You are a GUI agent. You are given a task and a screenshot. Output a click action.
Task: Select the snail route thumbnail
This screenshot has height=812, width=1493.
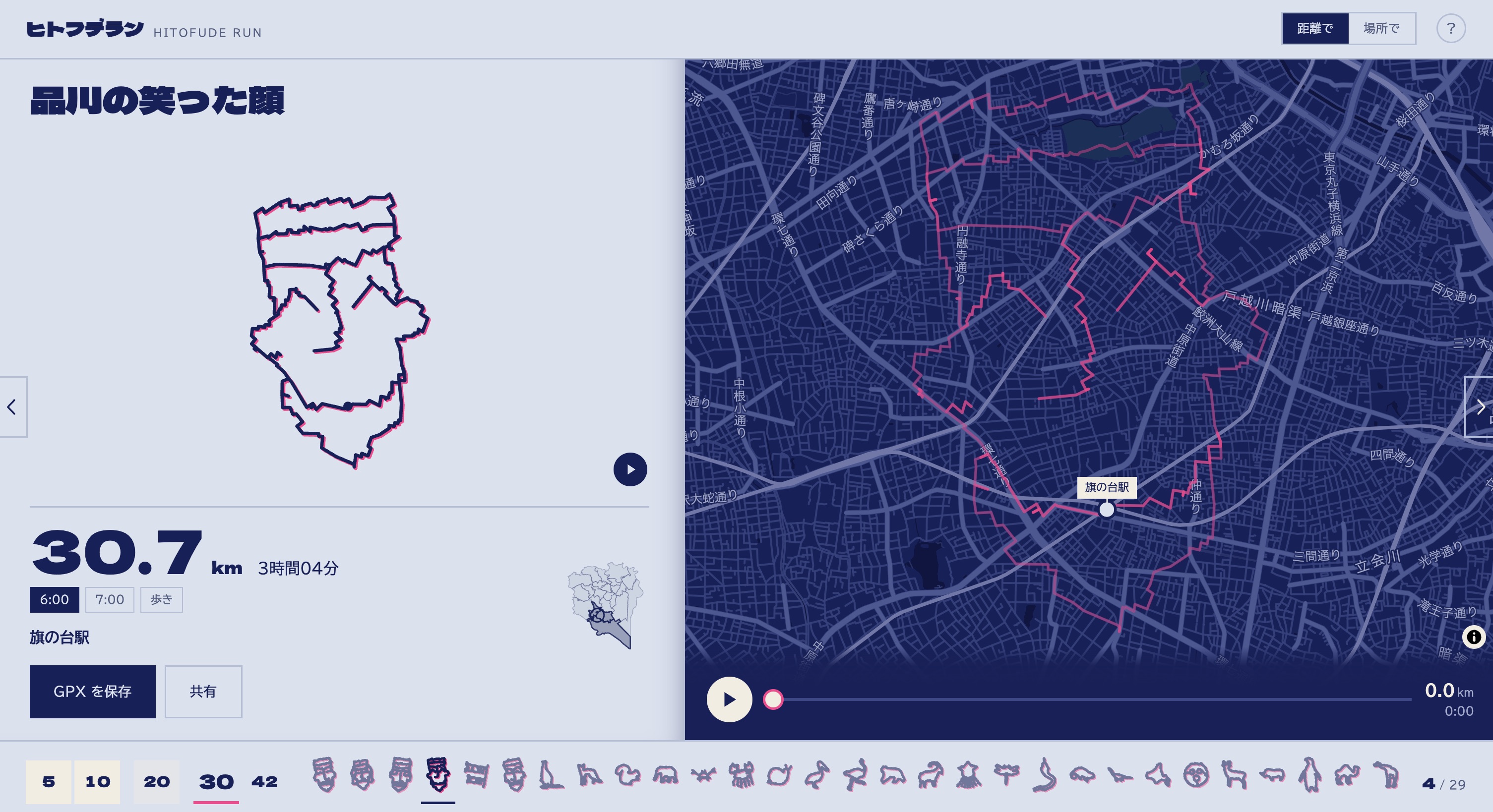779,774
